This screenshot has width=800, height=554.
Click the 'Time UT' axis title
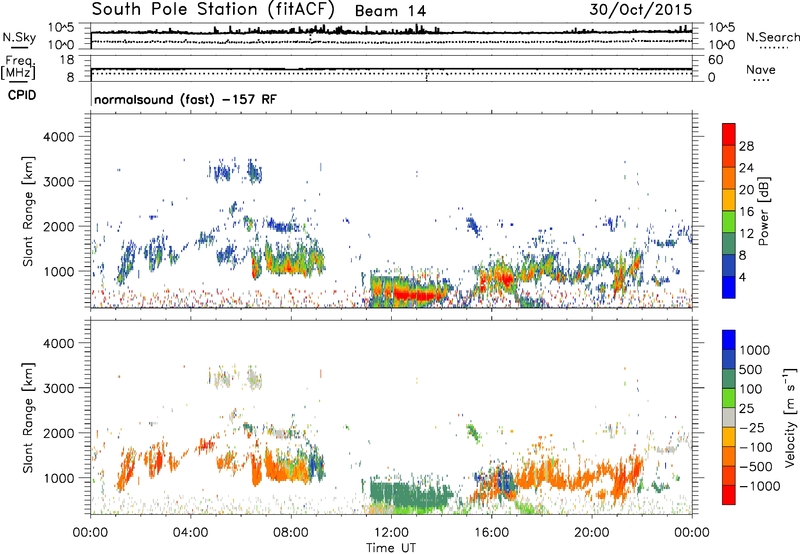391,548
